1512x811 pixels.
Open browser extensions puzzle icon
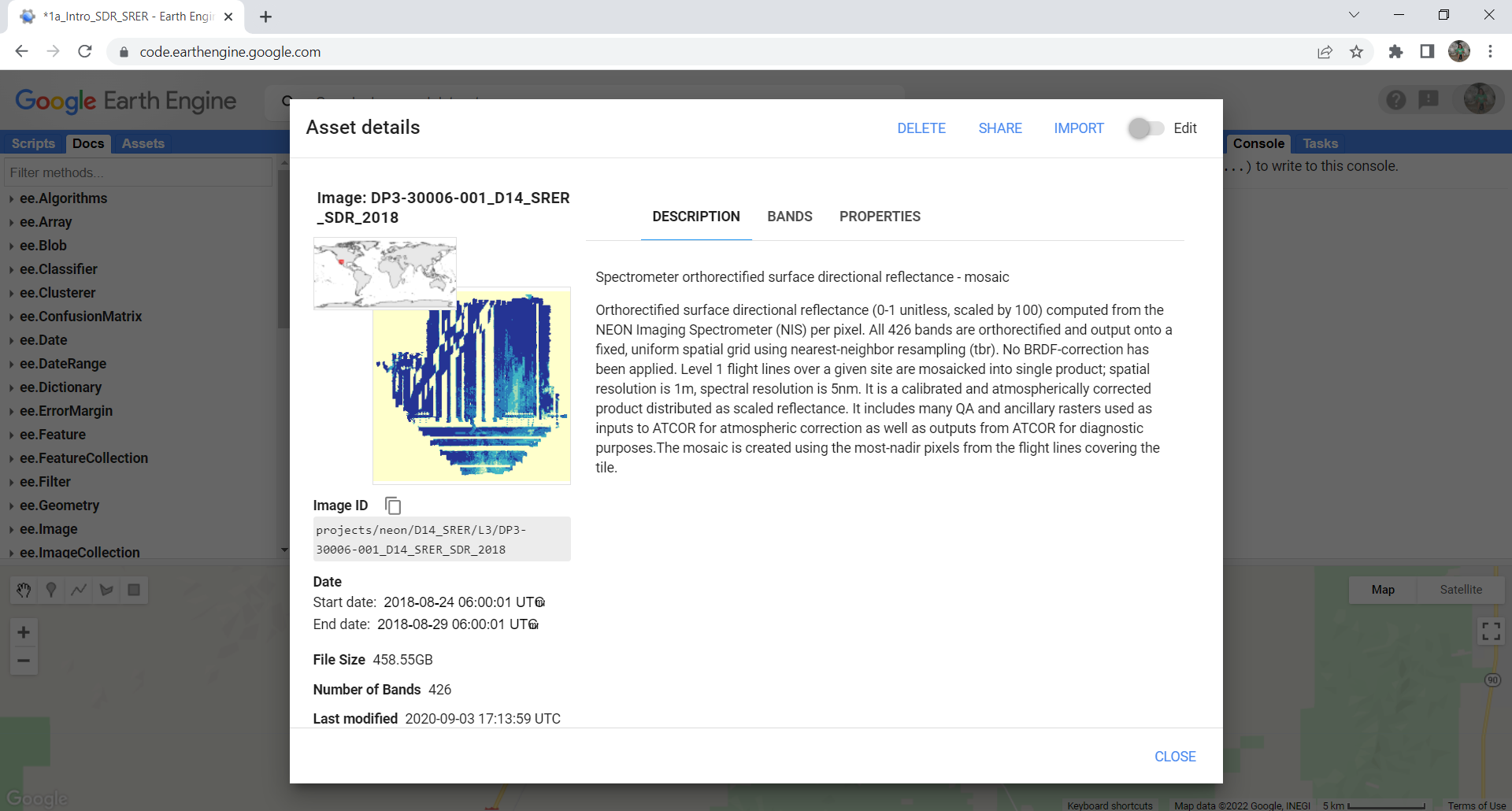[x=1395, y=52]
